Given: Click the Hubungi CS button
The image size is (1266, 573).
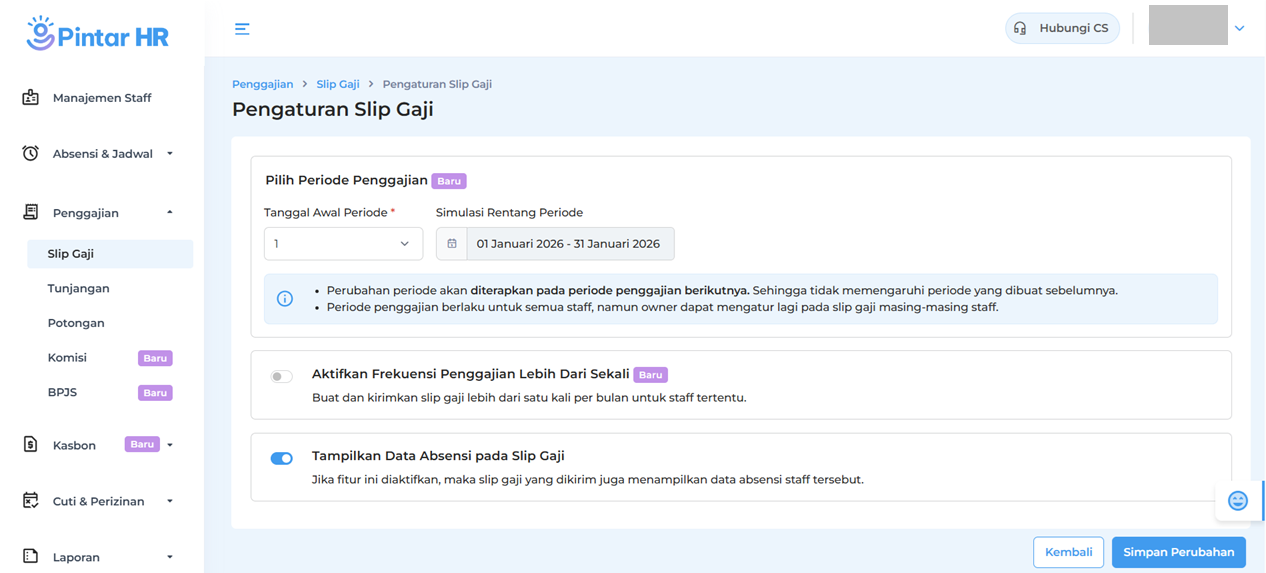Looking at the screenshot, I should pyautogui.click(x=1062, y=28).
